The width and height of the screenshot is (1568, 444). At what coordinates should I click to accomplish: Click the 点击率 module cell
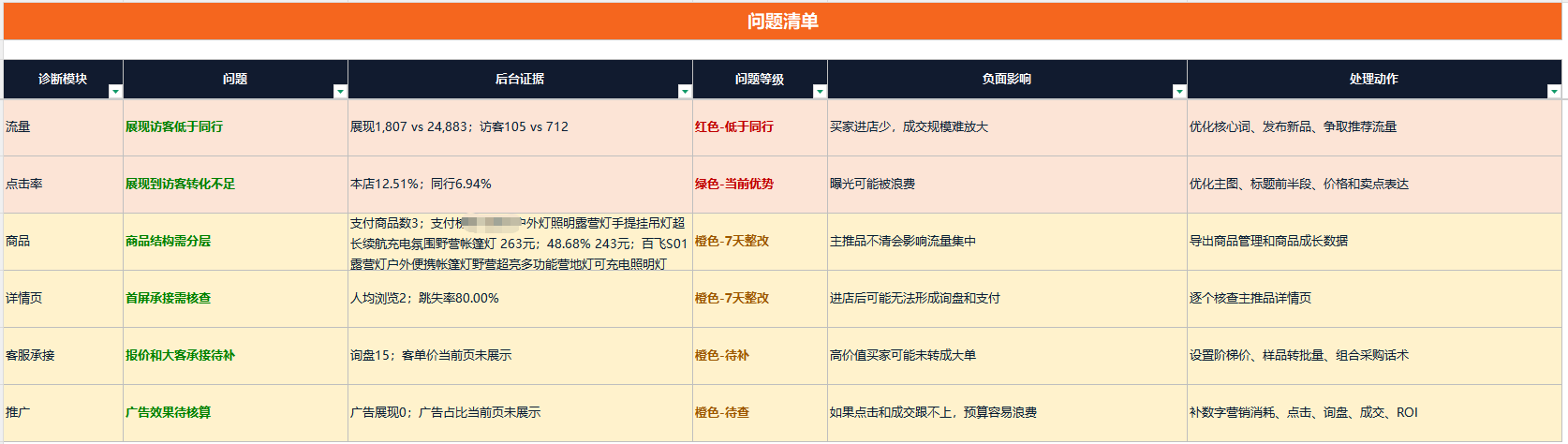tap(63, 185)
